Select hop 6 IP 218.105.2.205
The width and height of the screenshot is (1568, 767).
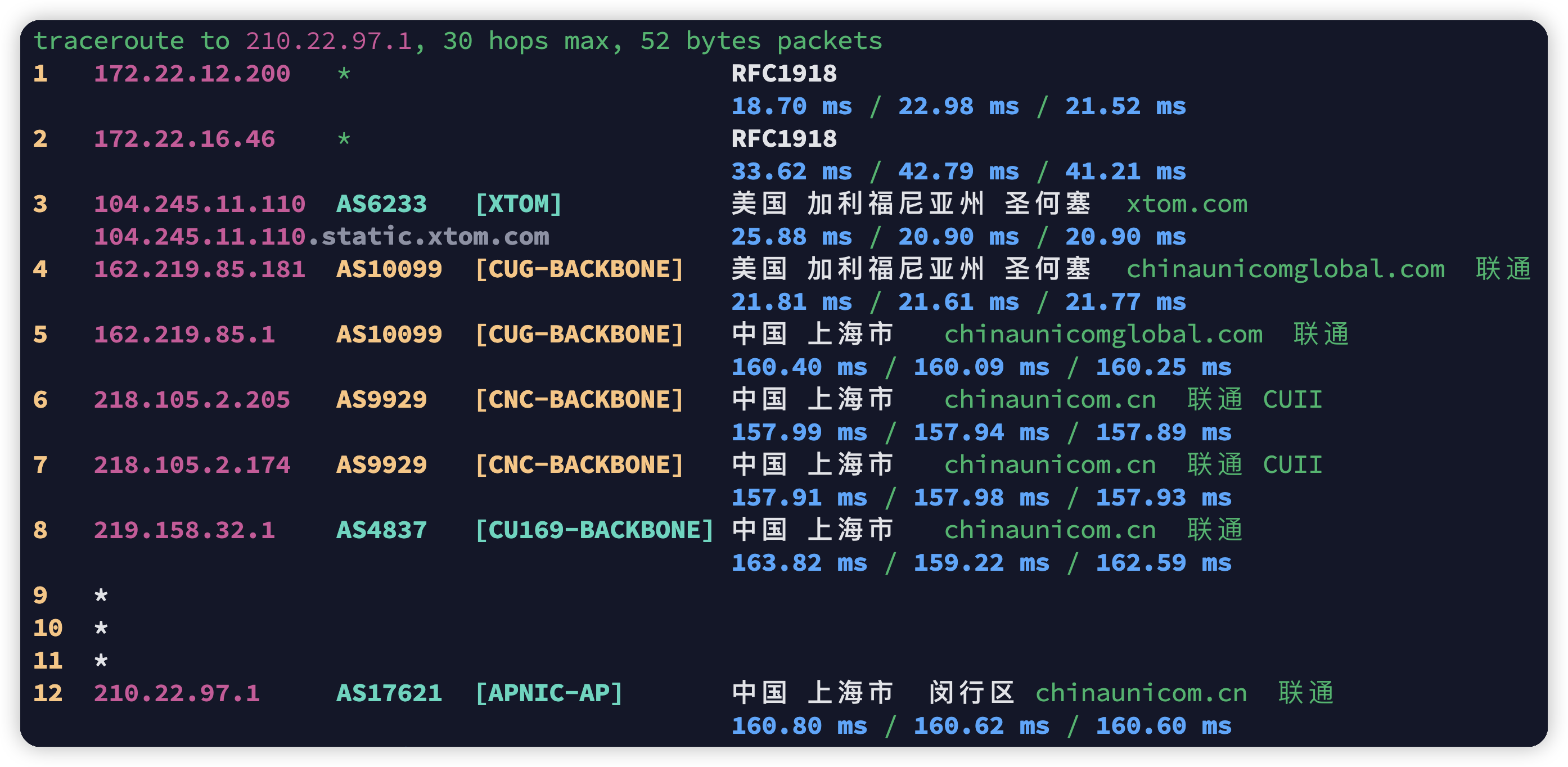click(x=192, y=400)
